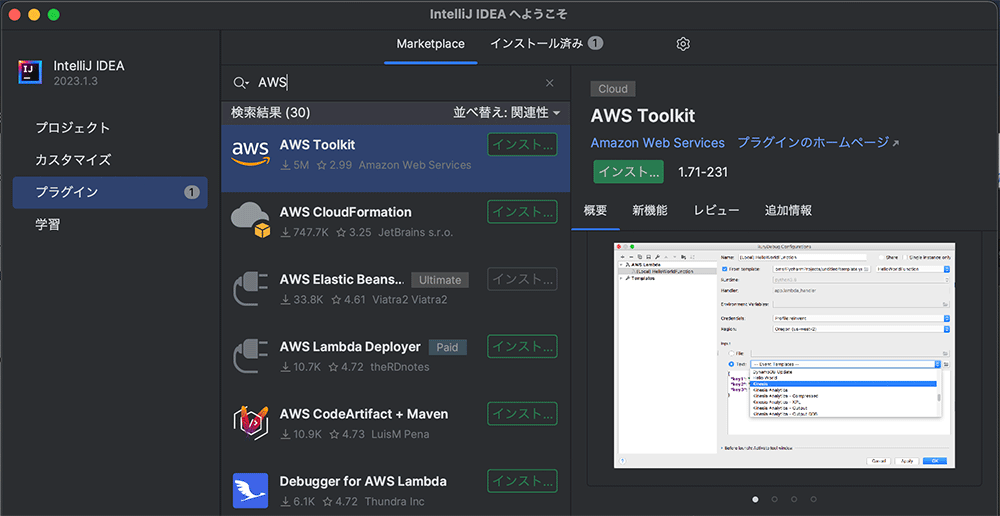Click the JetBrains s.r.o. vendor name
The image size is (1000, 516).
[x=415, y=232]
